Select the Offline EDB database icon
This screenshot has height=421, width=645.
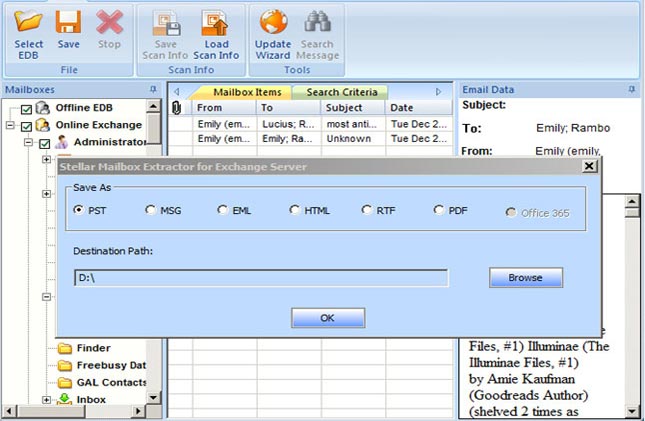click(42, 108)
